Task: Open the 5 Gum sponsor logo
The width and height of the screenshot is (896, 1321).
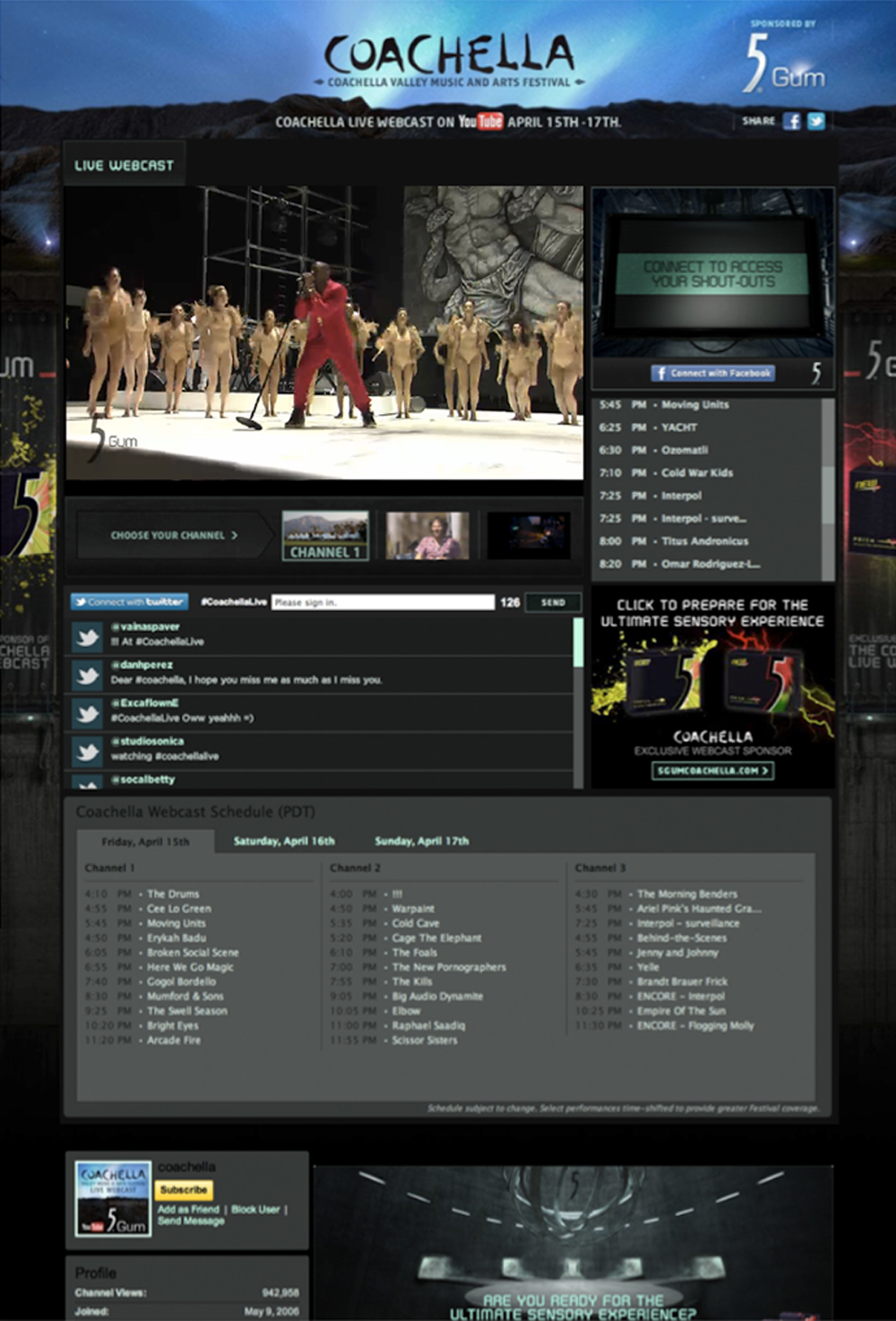Action: pyautogui.click(x=785, y=64)
